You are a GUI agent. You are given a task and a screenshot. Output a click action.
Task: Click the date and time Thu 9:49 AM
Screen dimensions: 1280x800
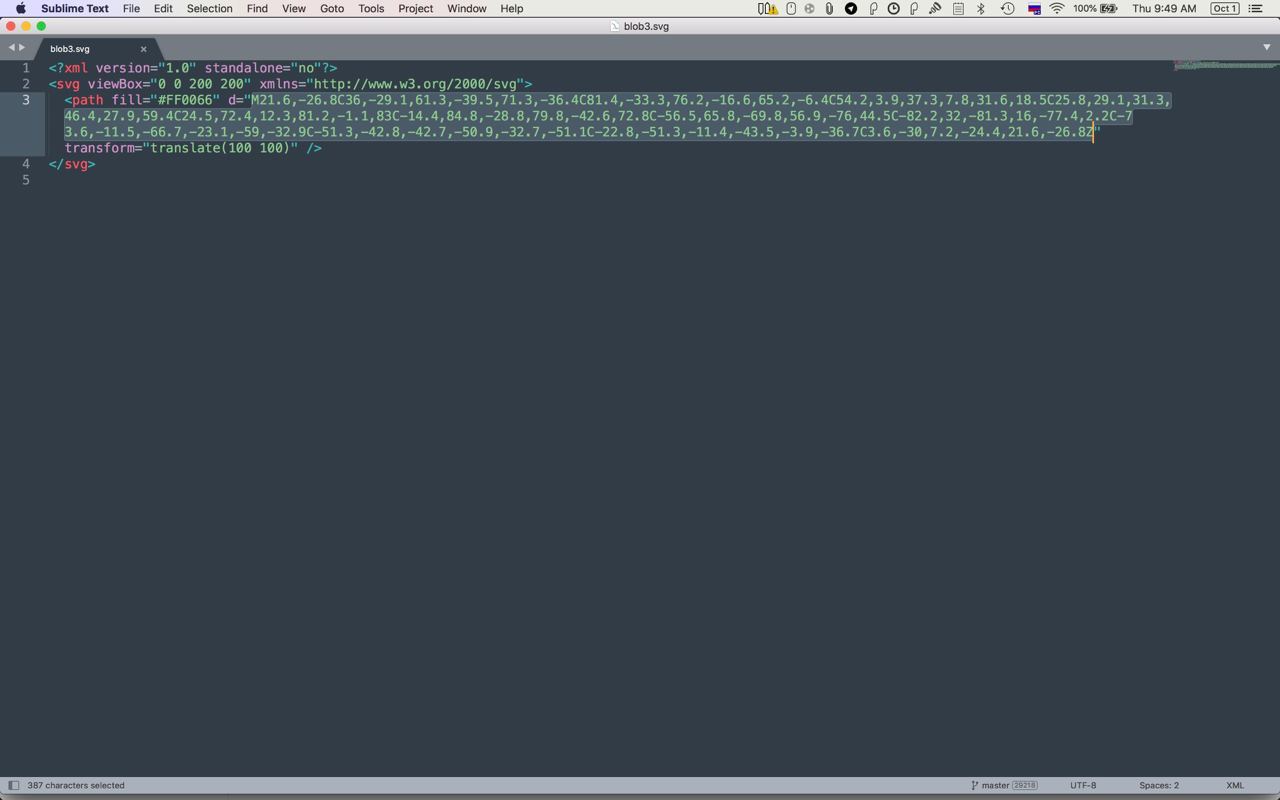point(1164,8)
